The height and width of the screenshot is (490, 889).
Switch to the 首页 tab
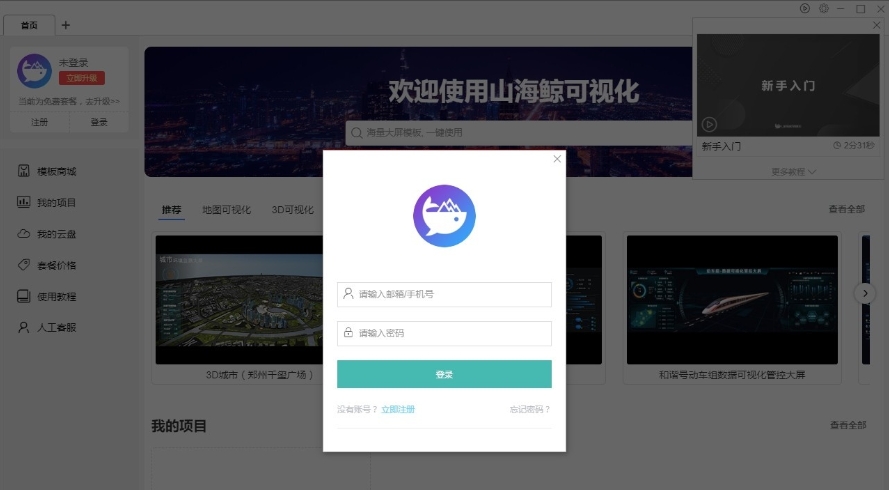[x=29, y=25]
